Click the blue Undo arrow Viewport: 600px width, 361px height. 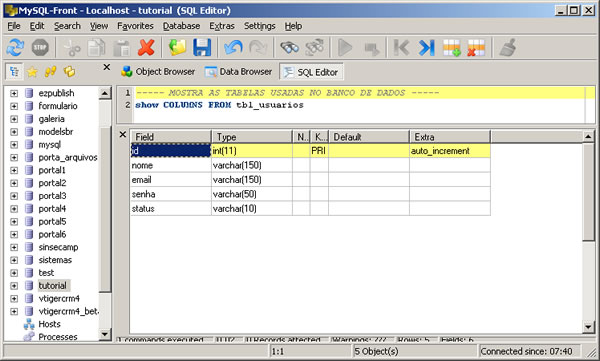click(233, 48)
